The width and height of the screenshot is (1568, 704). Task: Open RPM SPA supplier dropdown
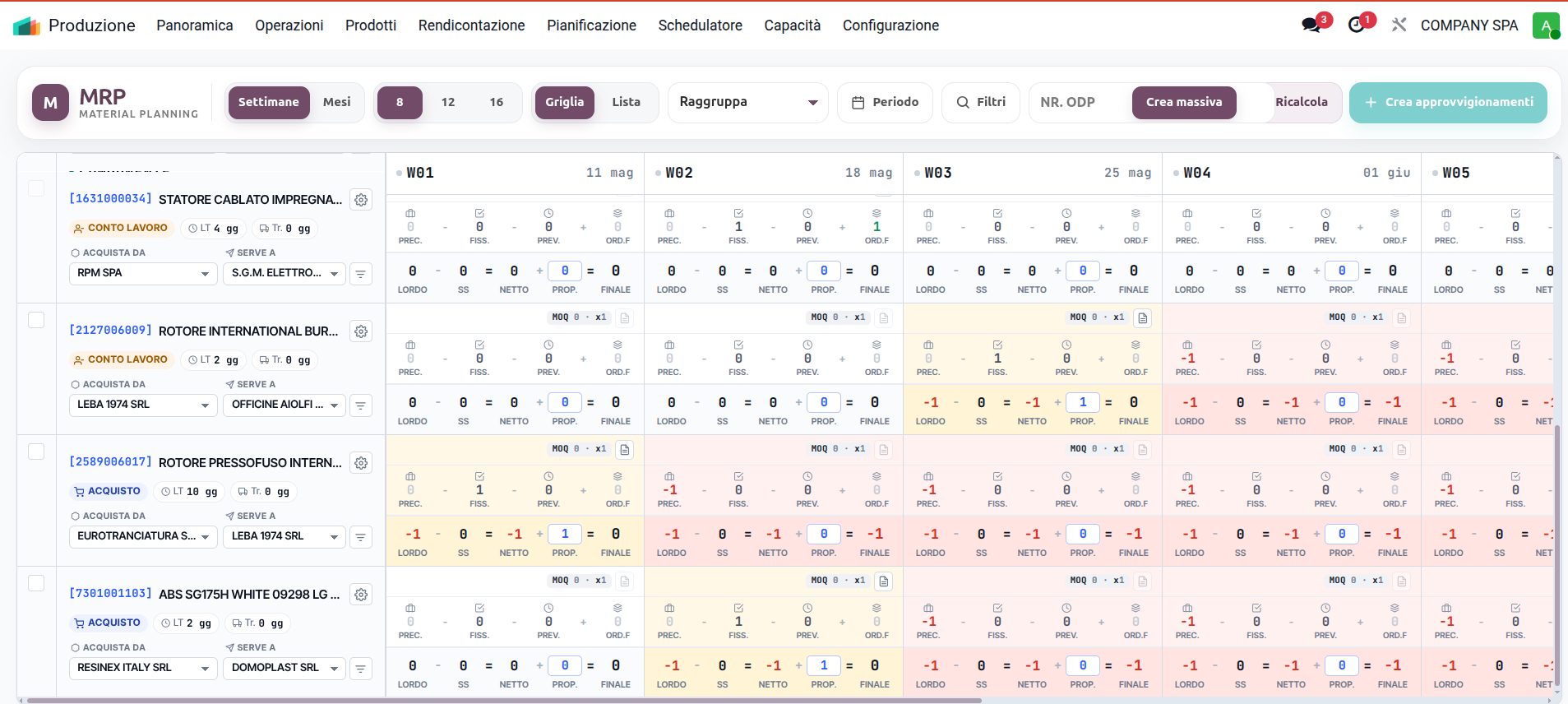[143, 274]
